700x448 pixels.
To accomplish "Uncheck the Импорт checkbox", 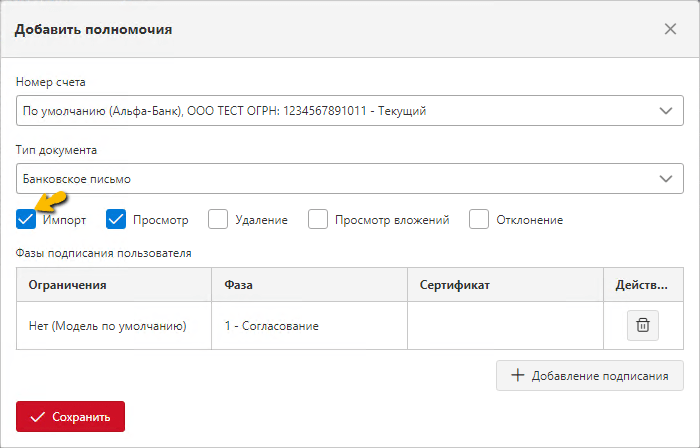I will click(x=26, y=219).
